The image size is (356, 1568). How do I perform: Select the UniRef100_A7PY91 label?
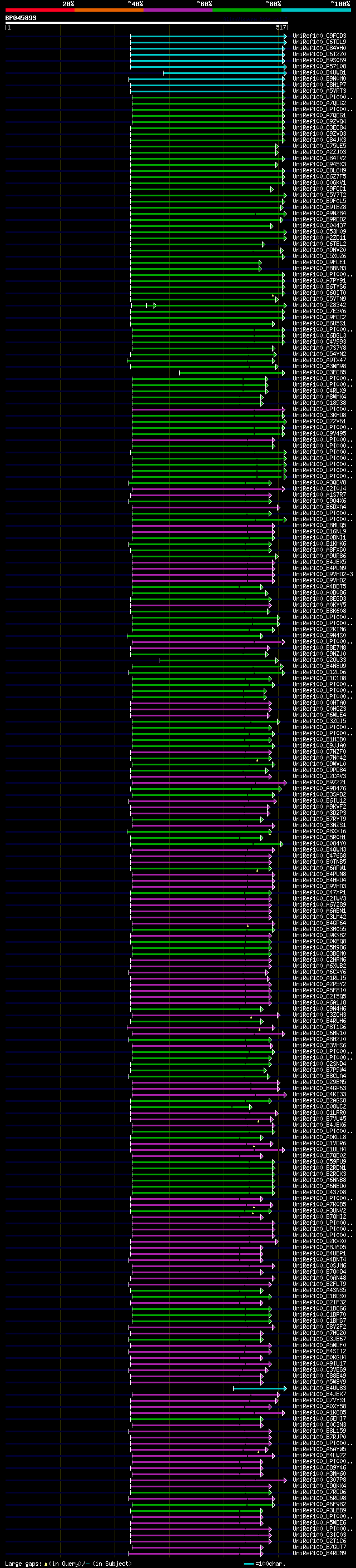pyautogui.click(x=319, y=280)
